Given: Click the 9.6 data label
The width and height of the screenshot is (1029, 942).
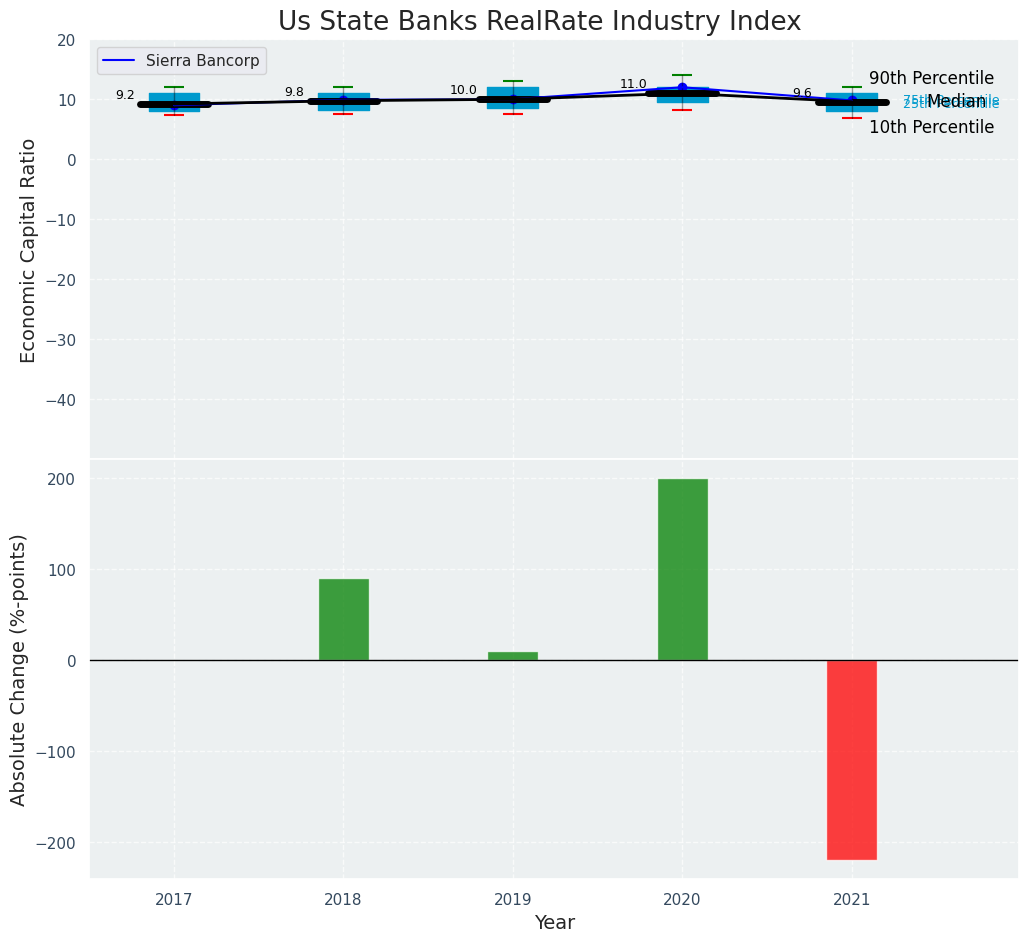Looking at the screenshot, I should click(x=802, y=93).
